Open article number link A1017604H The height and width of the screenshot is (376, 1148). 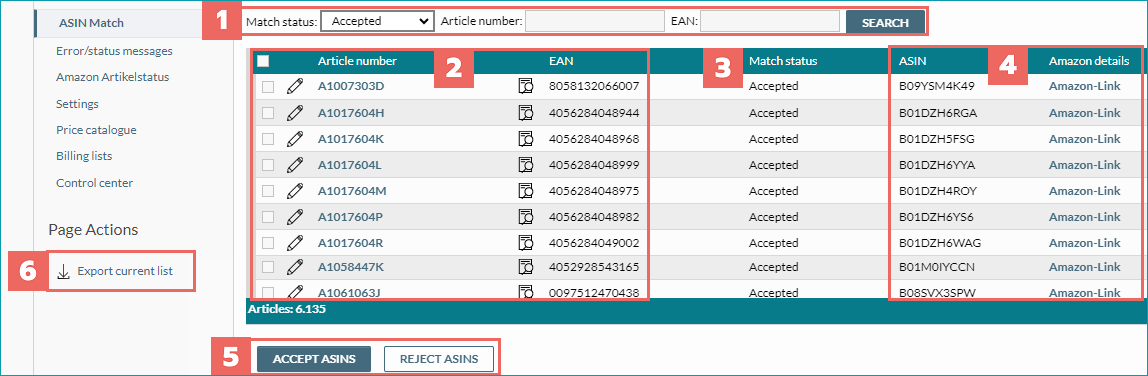pyautogui.click(x=351, y=113)
